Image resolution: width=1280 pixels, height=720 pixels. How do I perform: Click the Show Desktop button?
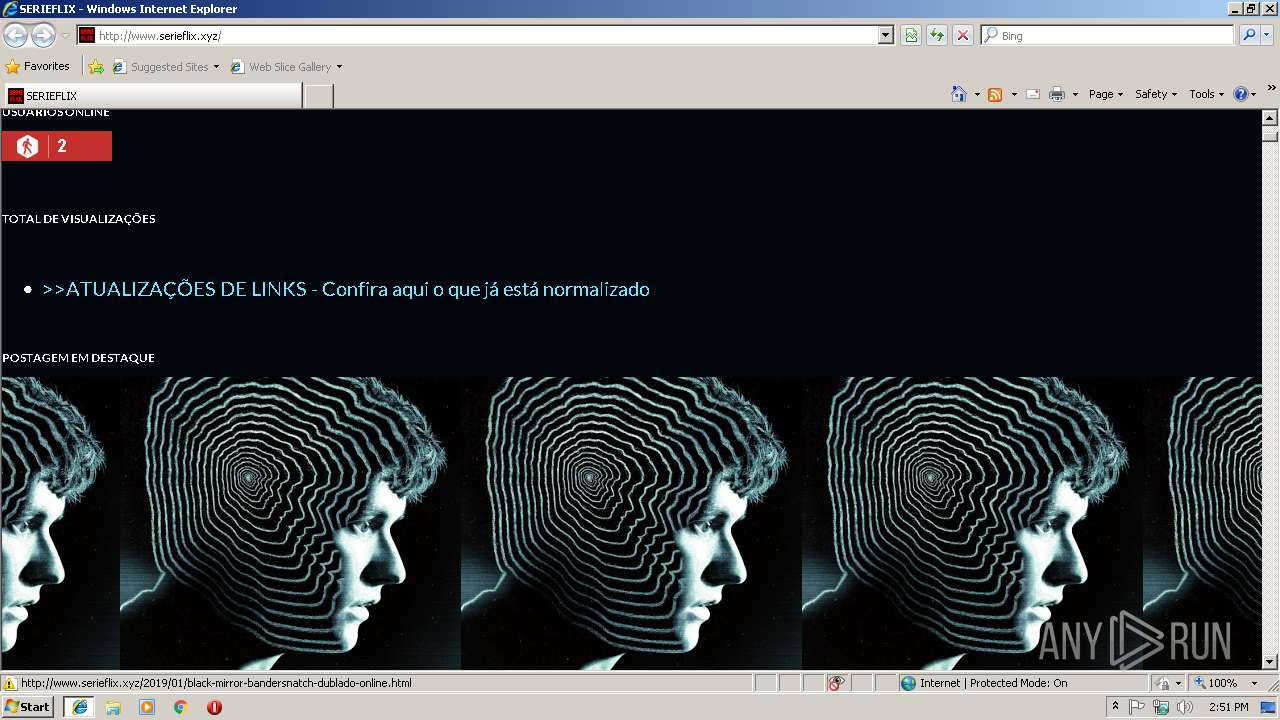(x=1270, y=707)
